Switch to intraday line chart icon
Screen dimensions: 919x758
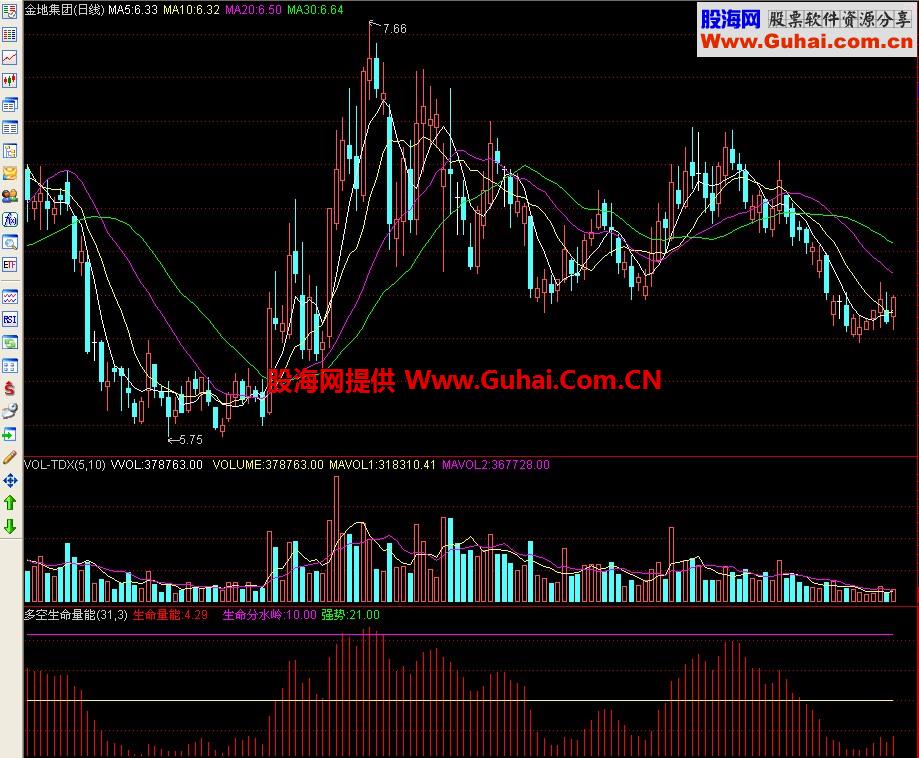tap(9, 57)
